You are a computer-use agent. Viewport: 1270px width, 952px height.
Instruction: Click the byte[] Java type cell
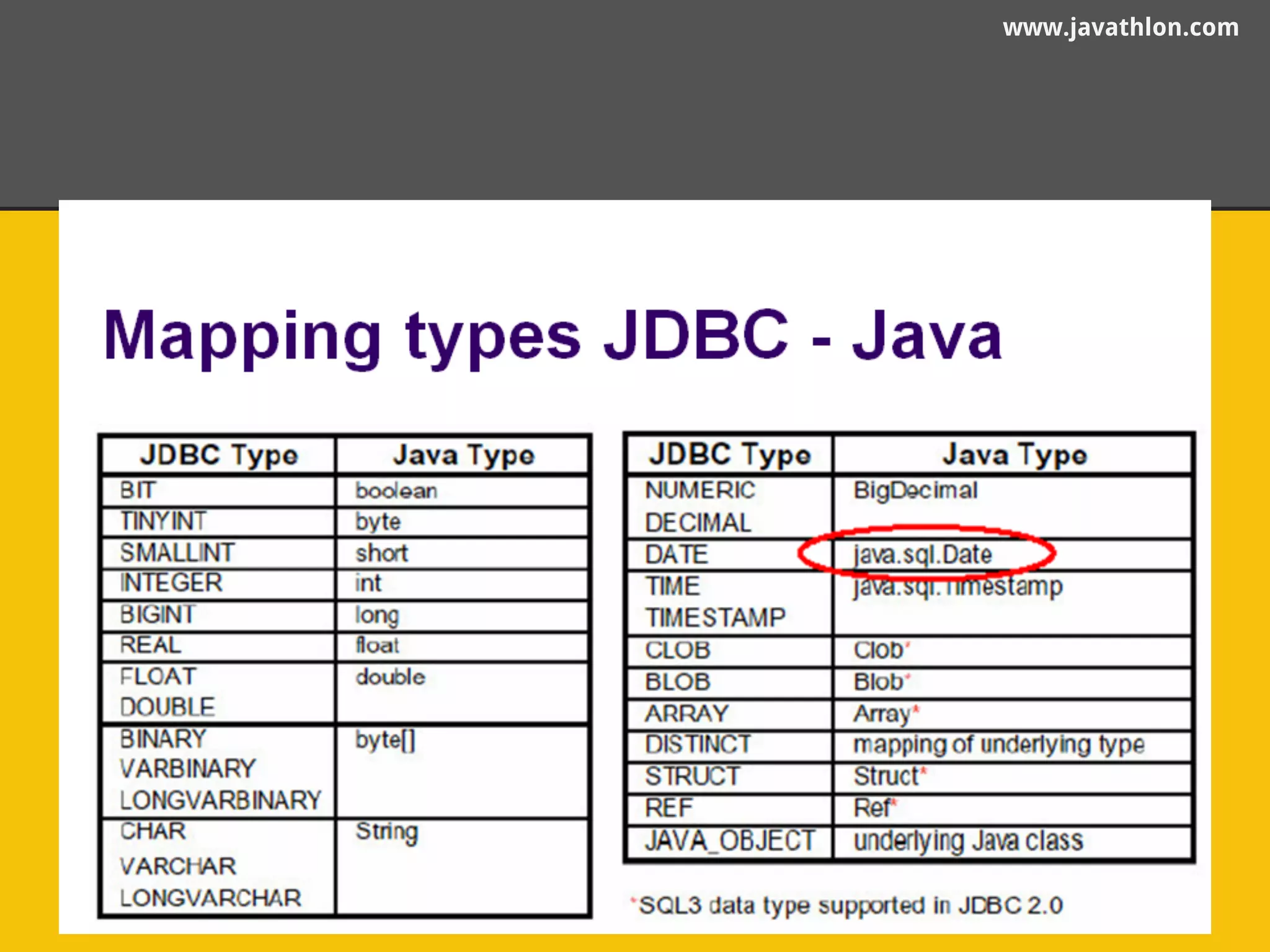(385, 739)
